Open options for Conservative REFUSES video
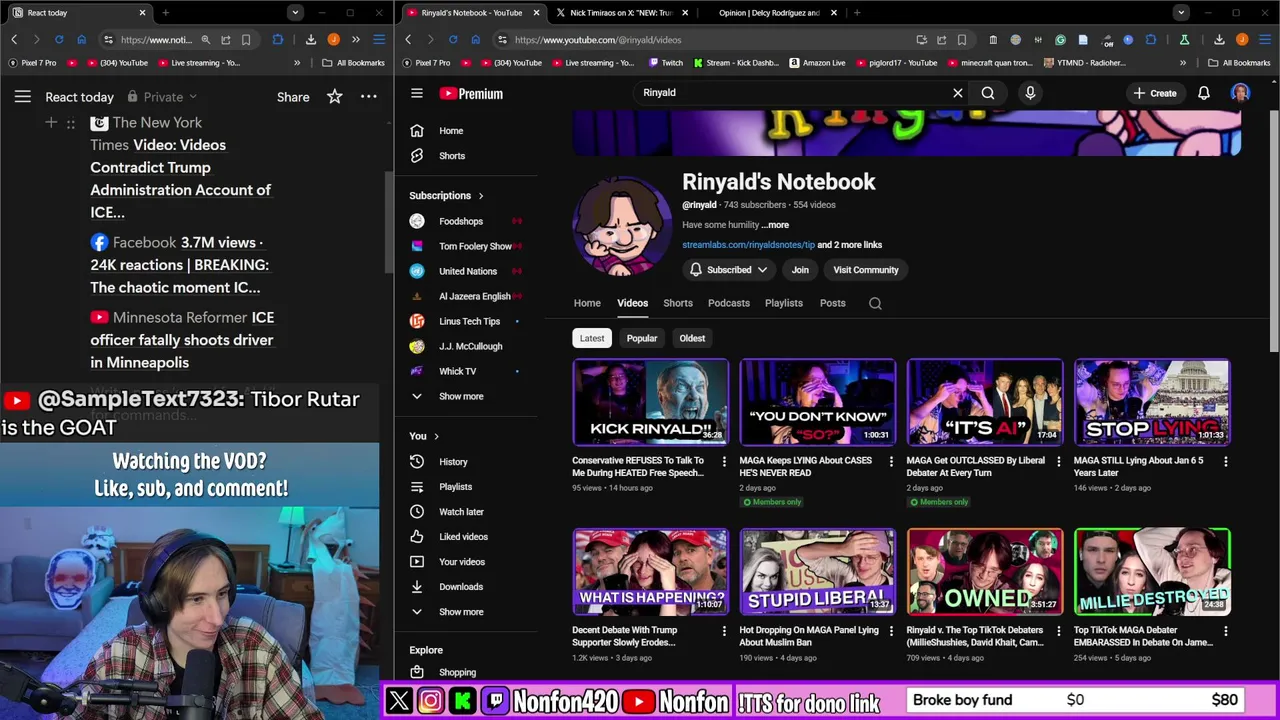Screen dimensions: 1280x720 724,461
